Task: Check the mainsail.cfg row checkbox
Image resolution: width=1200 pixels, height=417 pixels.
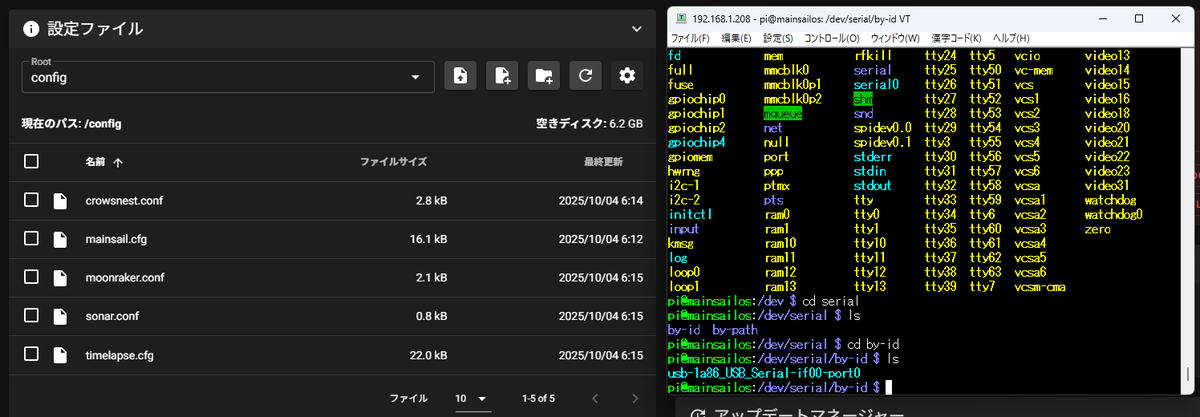Action: [x=31, y=238]
